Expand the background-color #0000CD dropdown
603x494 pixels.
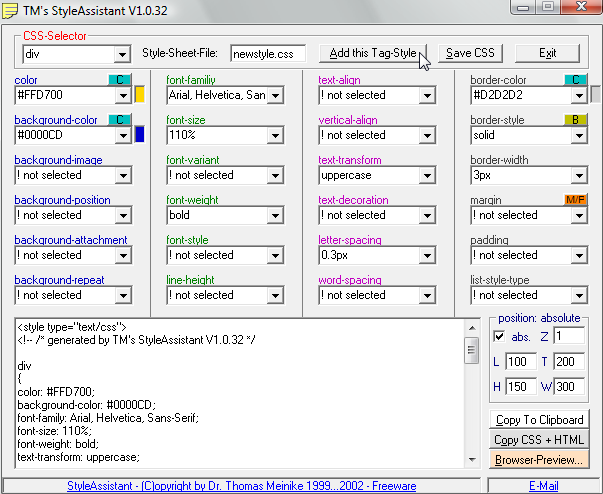tap(123, 135)
